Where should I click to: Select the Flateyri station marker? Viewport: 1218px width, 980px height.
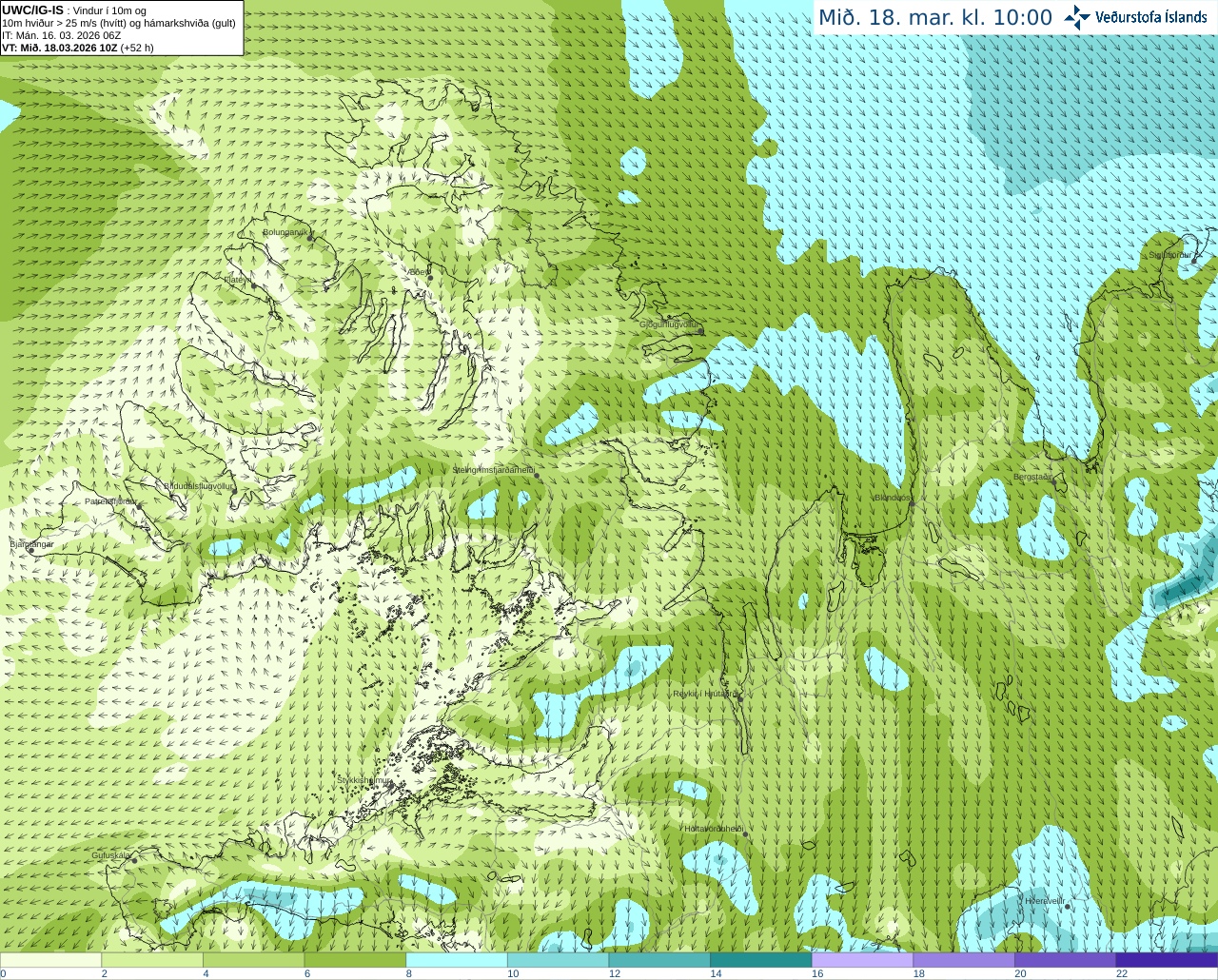(253, 284)
